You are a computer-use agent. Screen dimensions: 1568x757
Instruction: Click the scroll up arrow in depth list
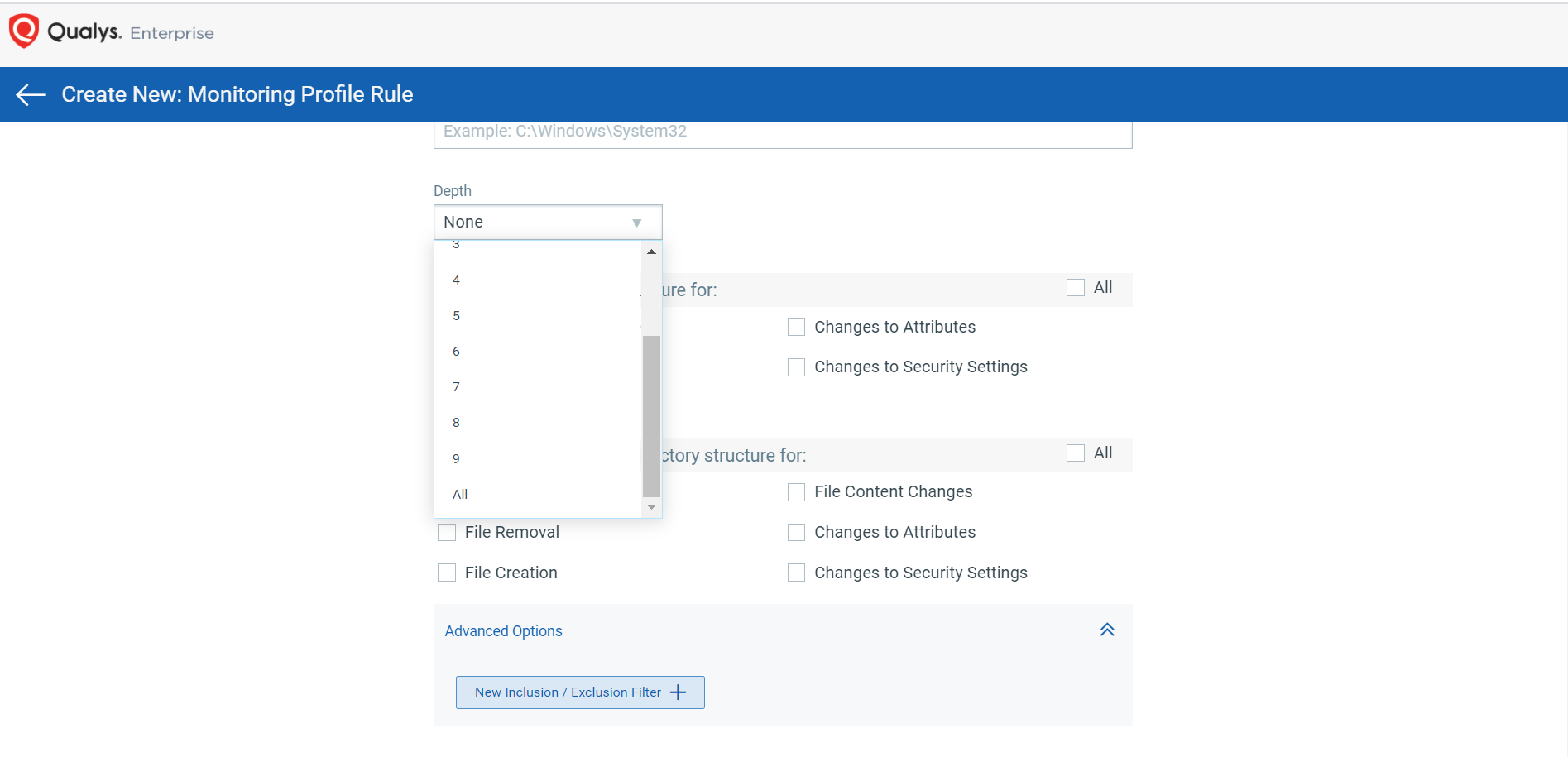coord(651,252)
